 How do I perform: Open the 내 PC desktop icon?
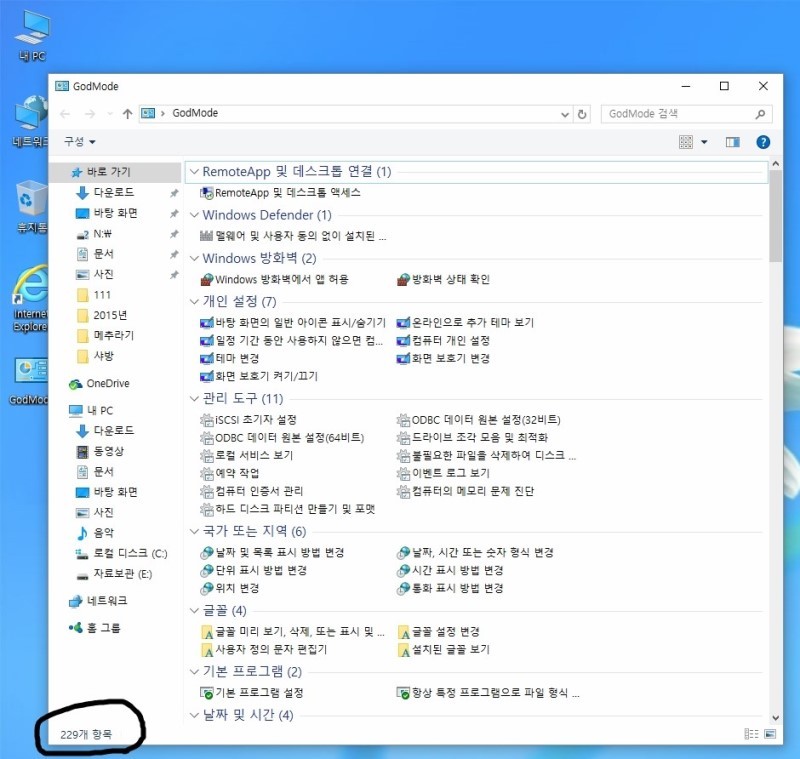click(x=32, y=36)
